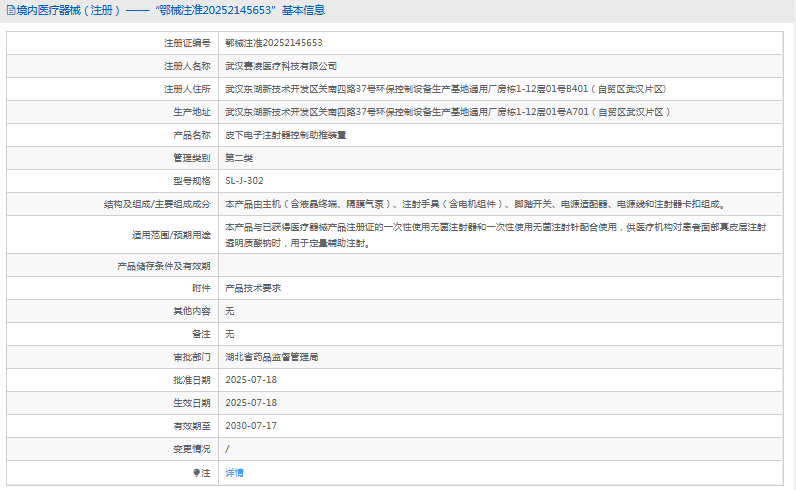Select the 产品技术要求 attachment value
This screenshot has width=796, height=490.
coord(253,288)
